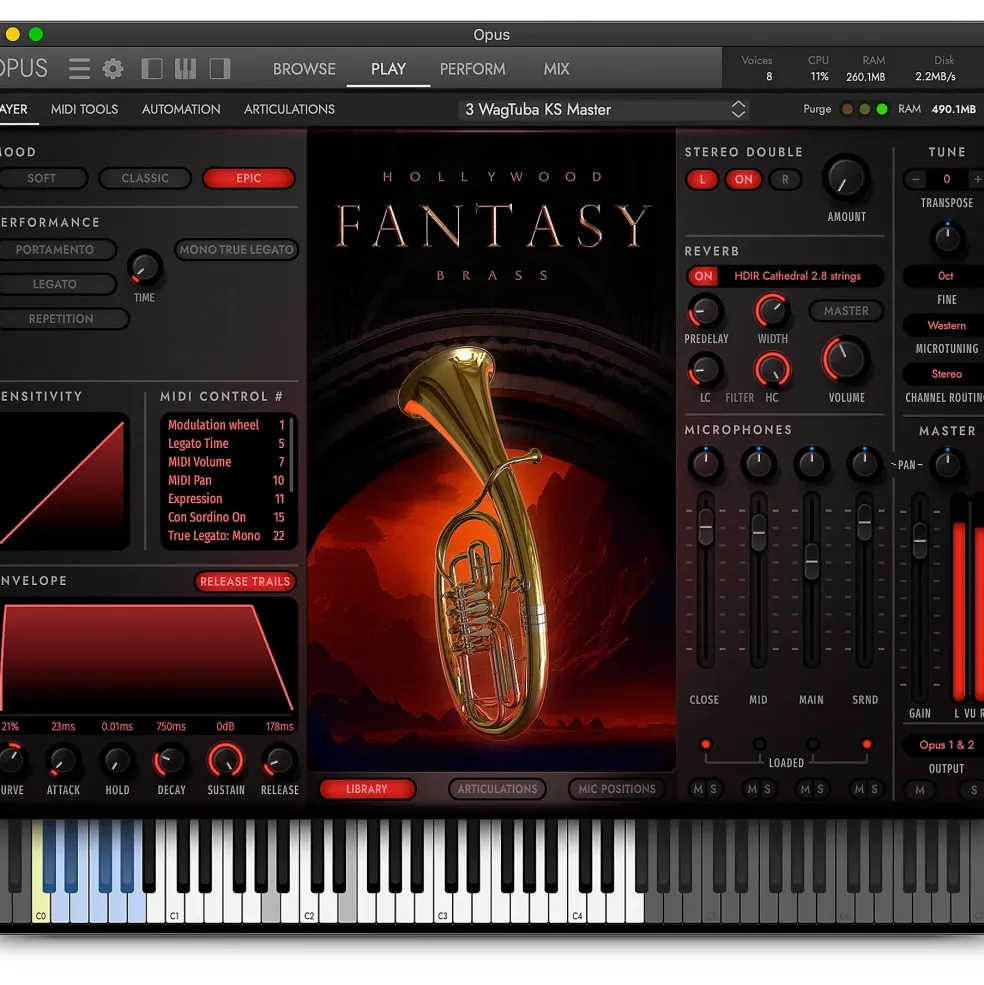Image resolution: width=984 pixels, height=985 pixels.
Task: Open the Western microtuning dropdown
Action: click(x=946, y=325)
